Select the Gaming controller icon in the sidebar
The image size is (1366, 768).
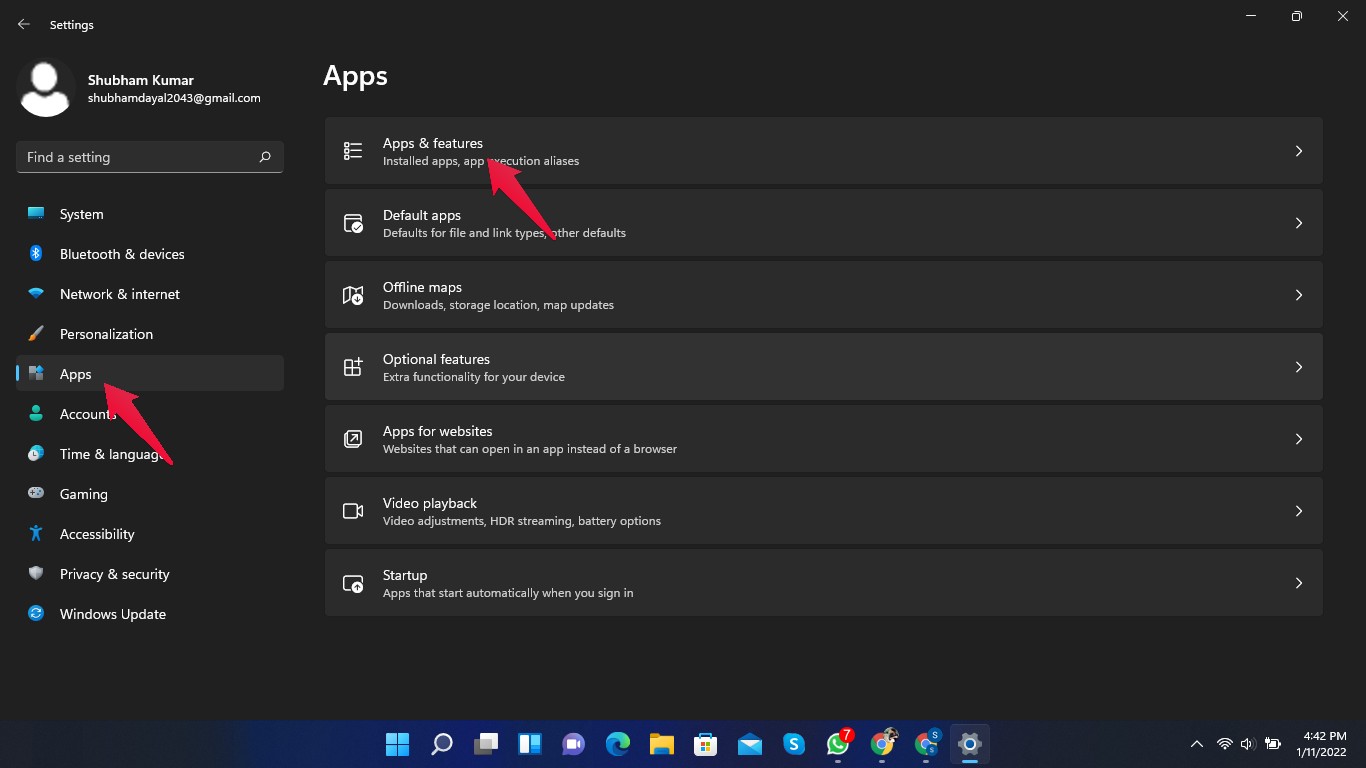36,494
